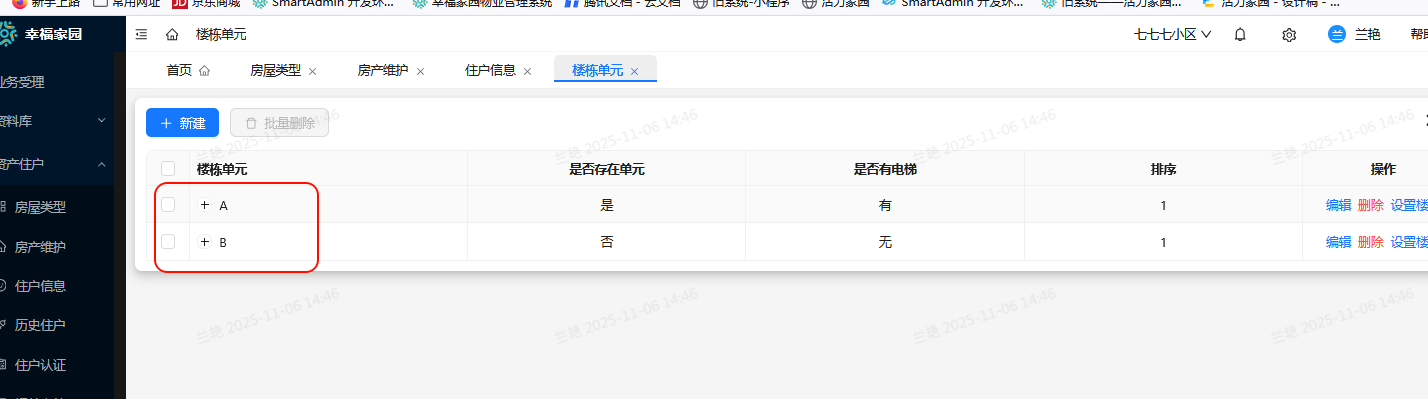Click the 是 cell in row A
Viewport: 1428px width, 399px height.
pos(607,205)
